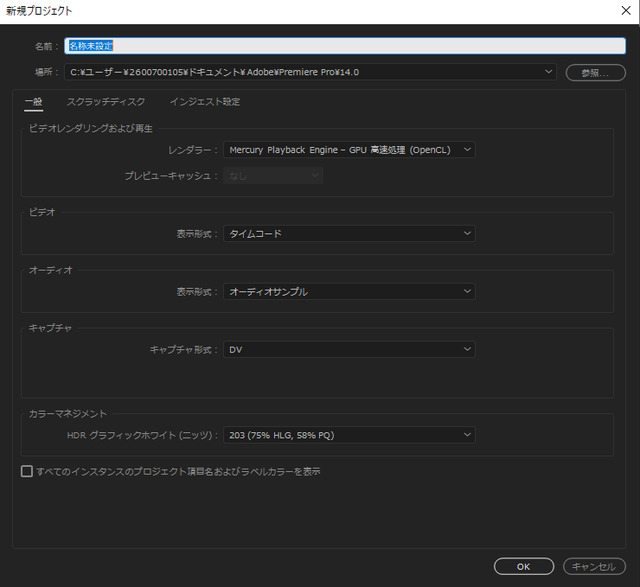640x587 pixels.
Task: Open the ビデオ 表示形式 タイムコード dropdown
Action: (x=349, y=233)
